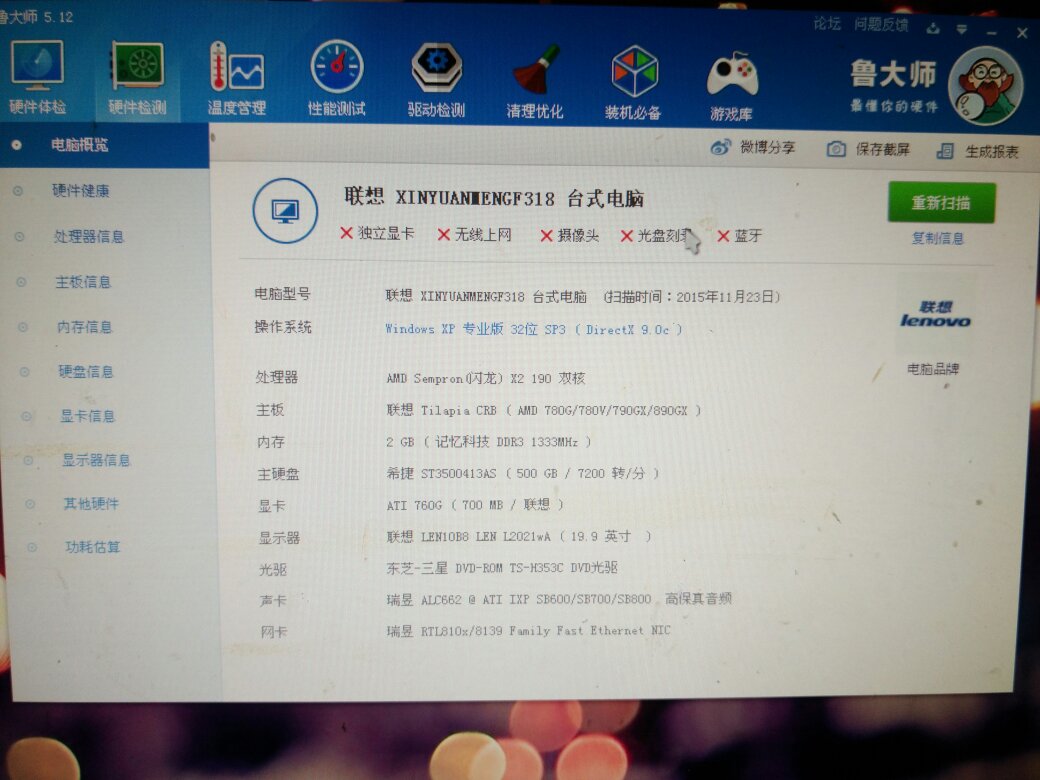Click the Tilapia CRB motherboard value
Image resolution: width=1040 pixels, height=780 pixels.
coord(544,411)
